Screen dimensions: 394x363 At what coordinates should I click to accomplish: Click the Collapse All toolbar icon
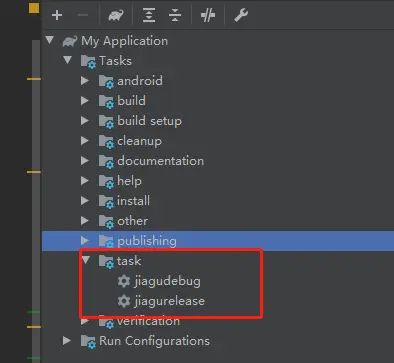(175, 15)
